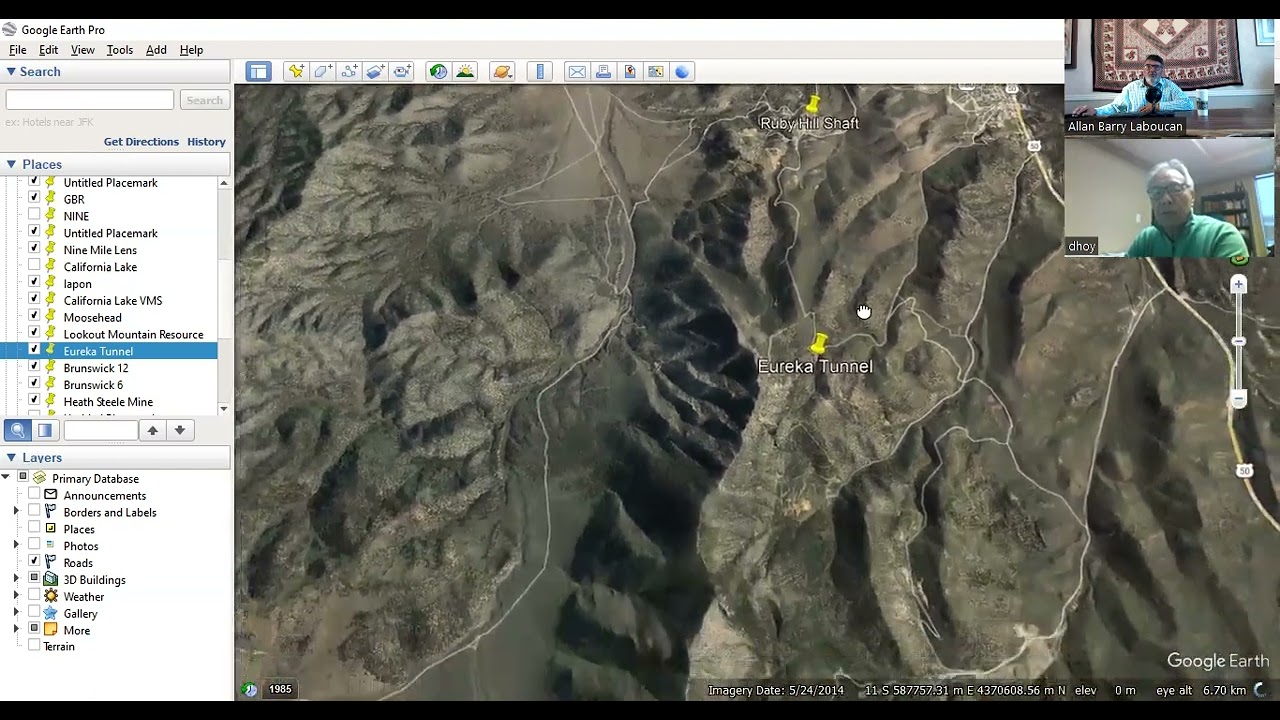Image resolution: width=1280 pixels, height=720 pixels.
Task: Click the Record a Tour icon
Action: tap(402, 71)
